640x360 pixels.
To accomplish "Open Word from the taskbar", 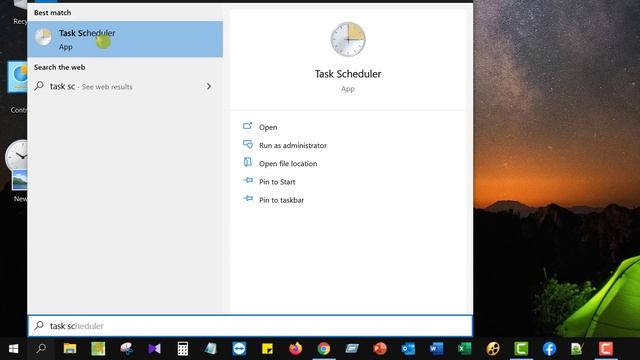I will click(x=436, y=349).
